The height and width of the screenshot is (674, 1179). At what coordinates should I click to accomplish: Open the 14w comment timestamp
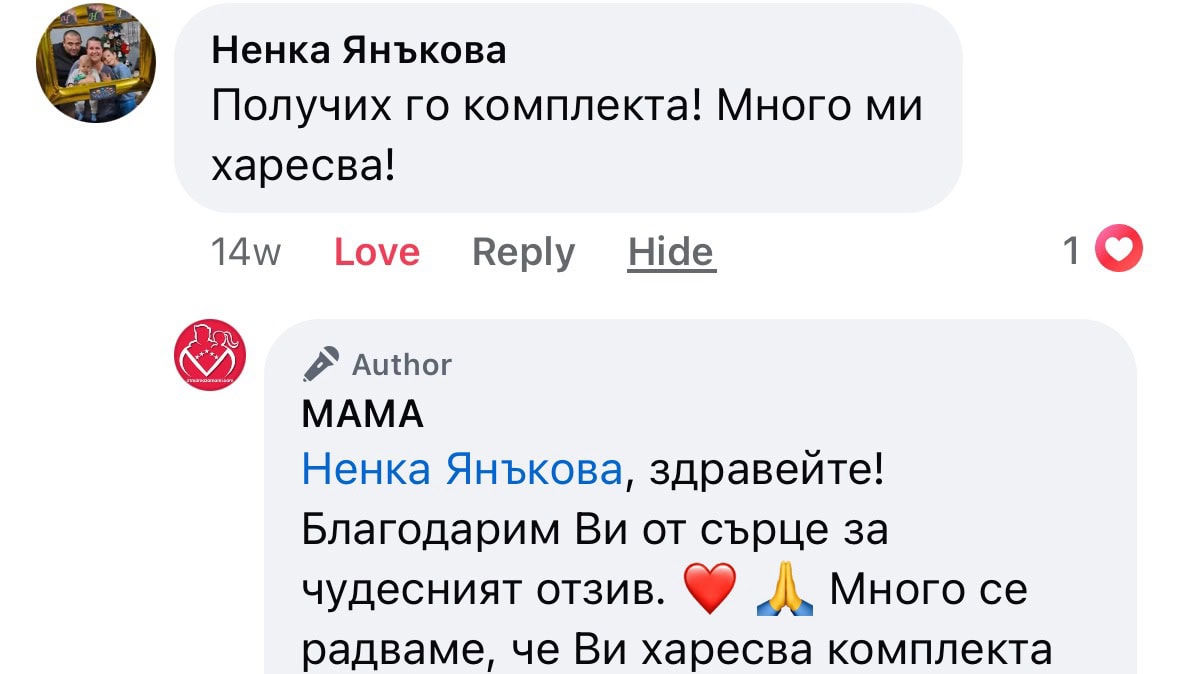click(246, 252)
